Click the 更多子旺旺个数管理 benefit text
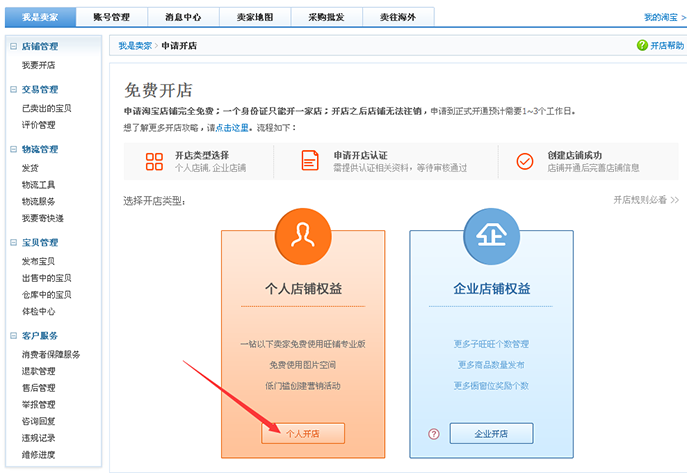Image resolution: width=687 pixels, height=473 pixels. pos(491,344)
